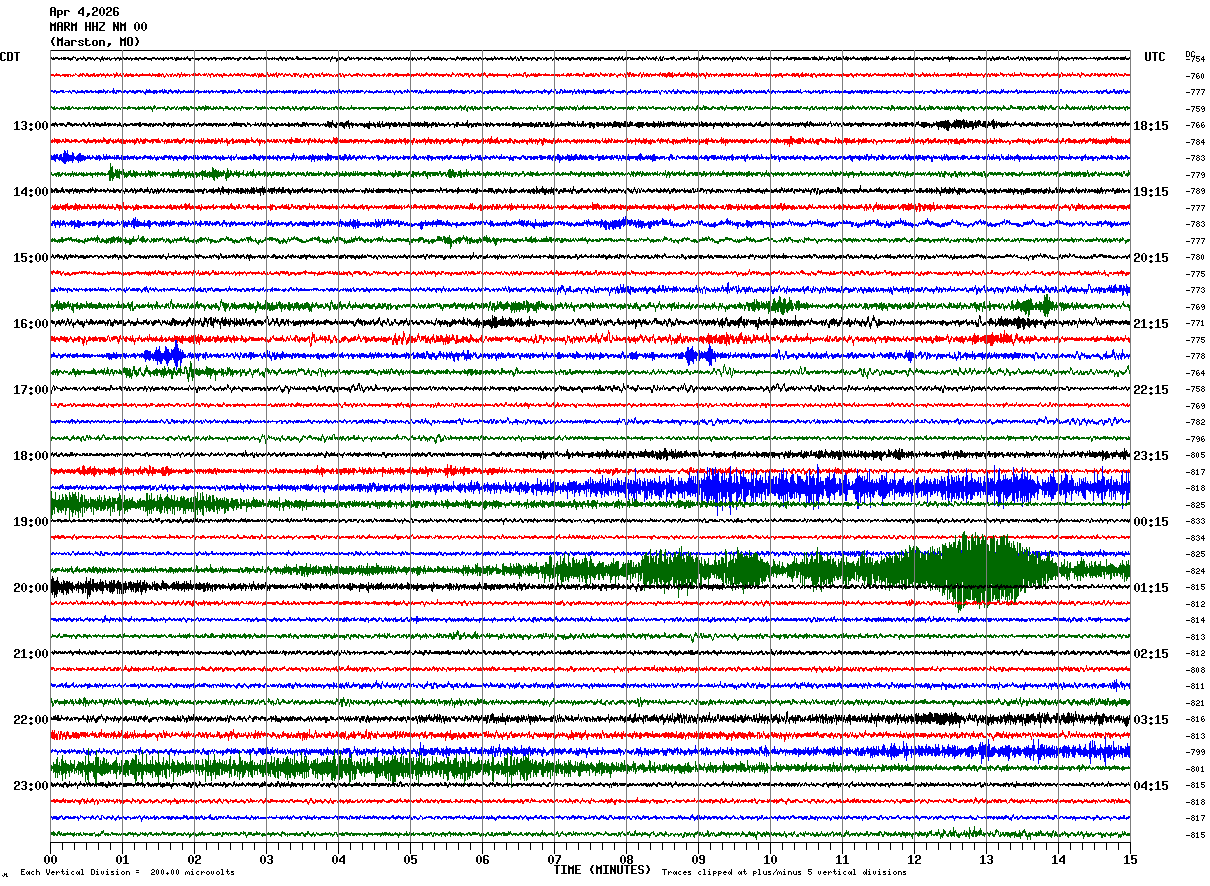Click the -760 DC offset value
Image resolution: width=1210 pixels, height=886 pixels.
click(1195, 76)
